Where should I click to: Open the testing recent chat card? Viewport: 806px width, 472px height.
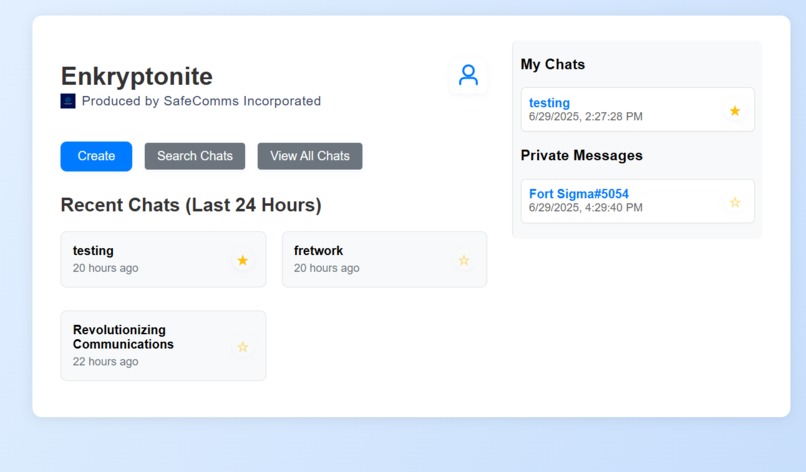click(163, 259)
